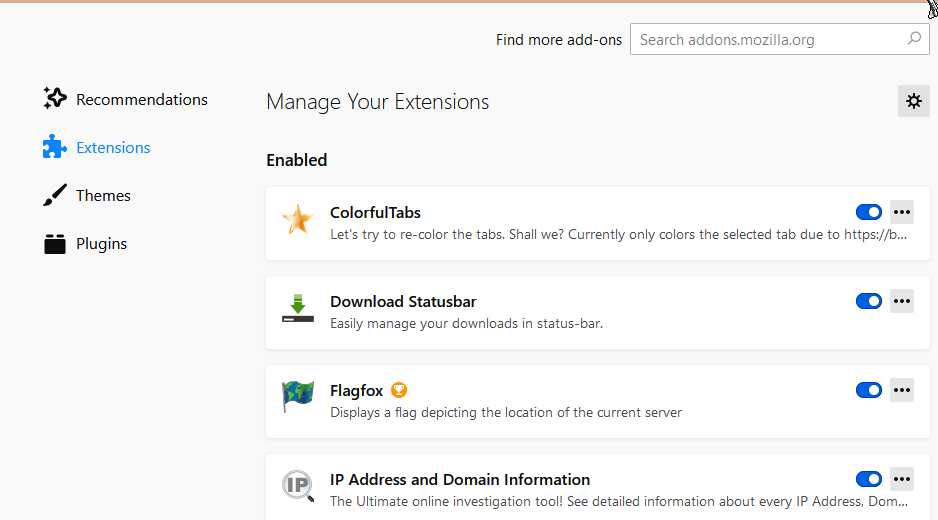Open the Plugins category
This screenshot has height=520, width=938.
[101, 244]
